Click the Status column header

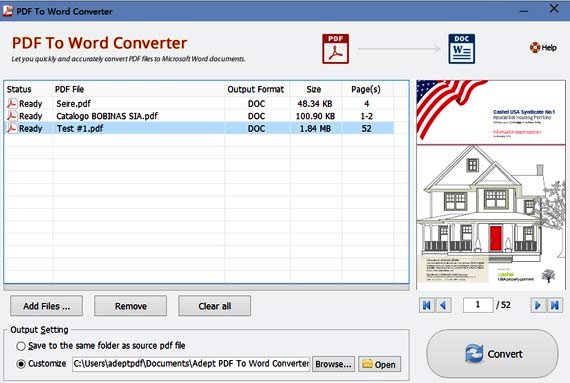point(19,89)
